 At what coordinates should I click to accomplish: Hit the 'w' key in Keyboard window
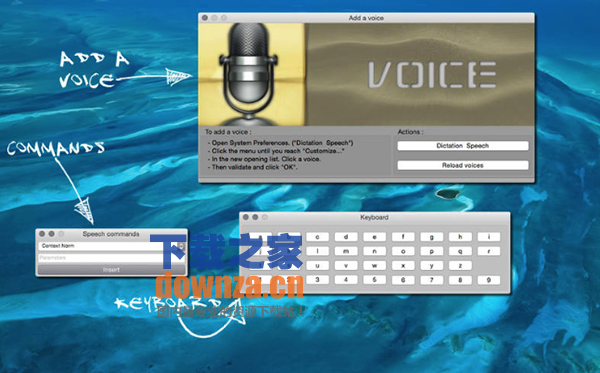(375, 265)
